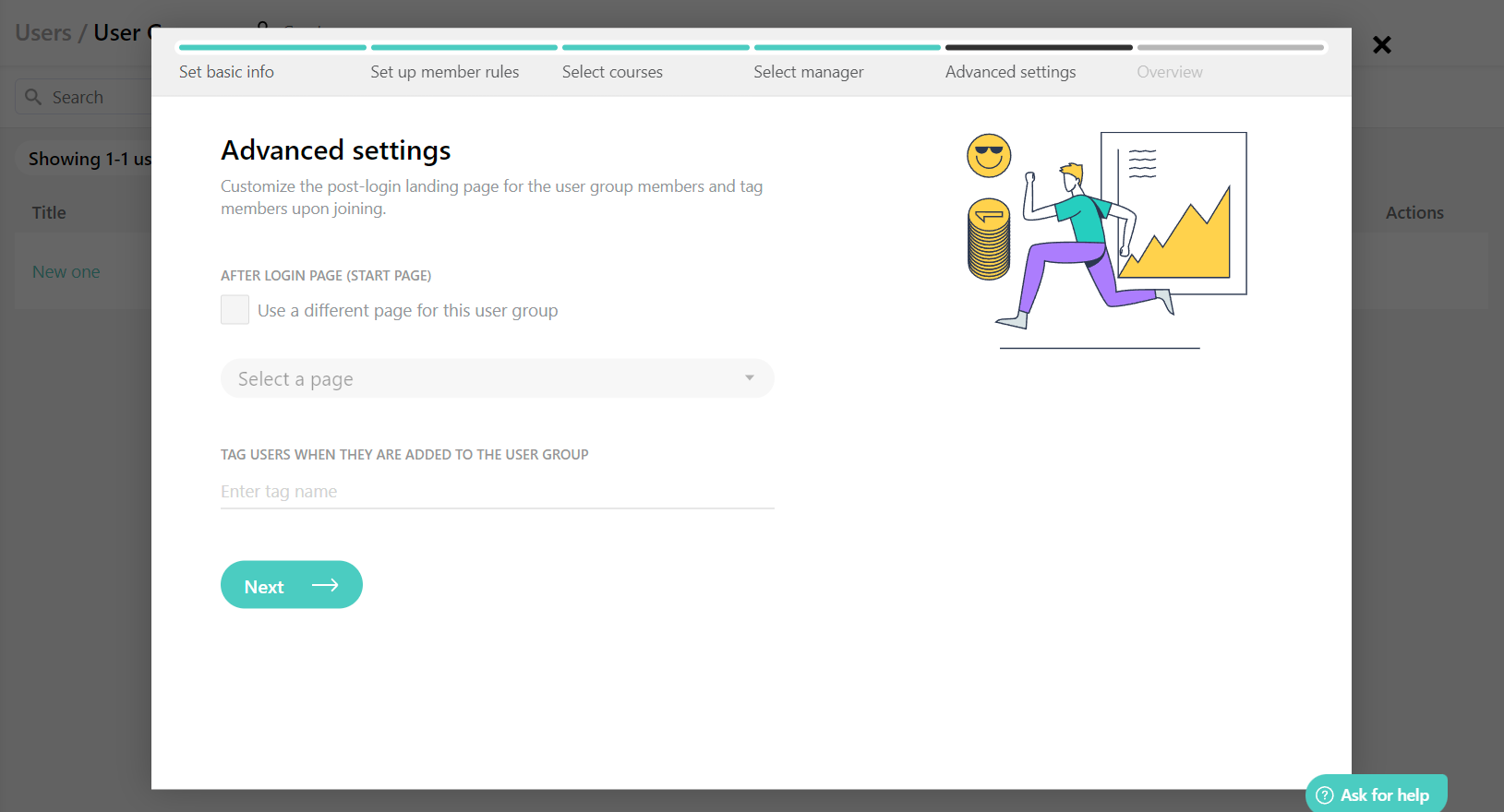
Task: Go to the 'Select manager' step
Action: pyautogui.click(x=809, y=72)
